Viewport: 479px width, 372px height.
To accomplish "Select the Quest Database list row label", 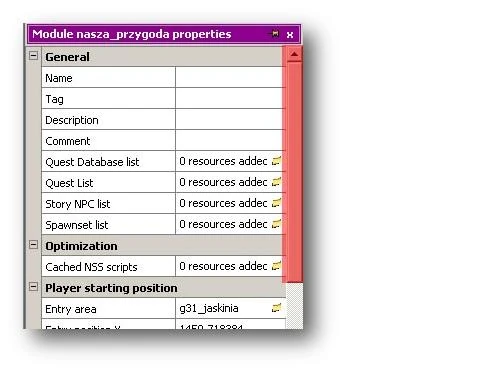I will 92,162.
